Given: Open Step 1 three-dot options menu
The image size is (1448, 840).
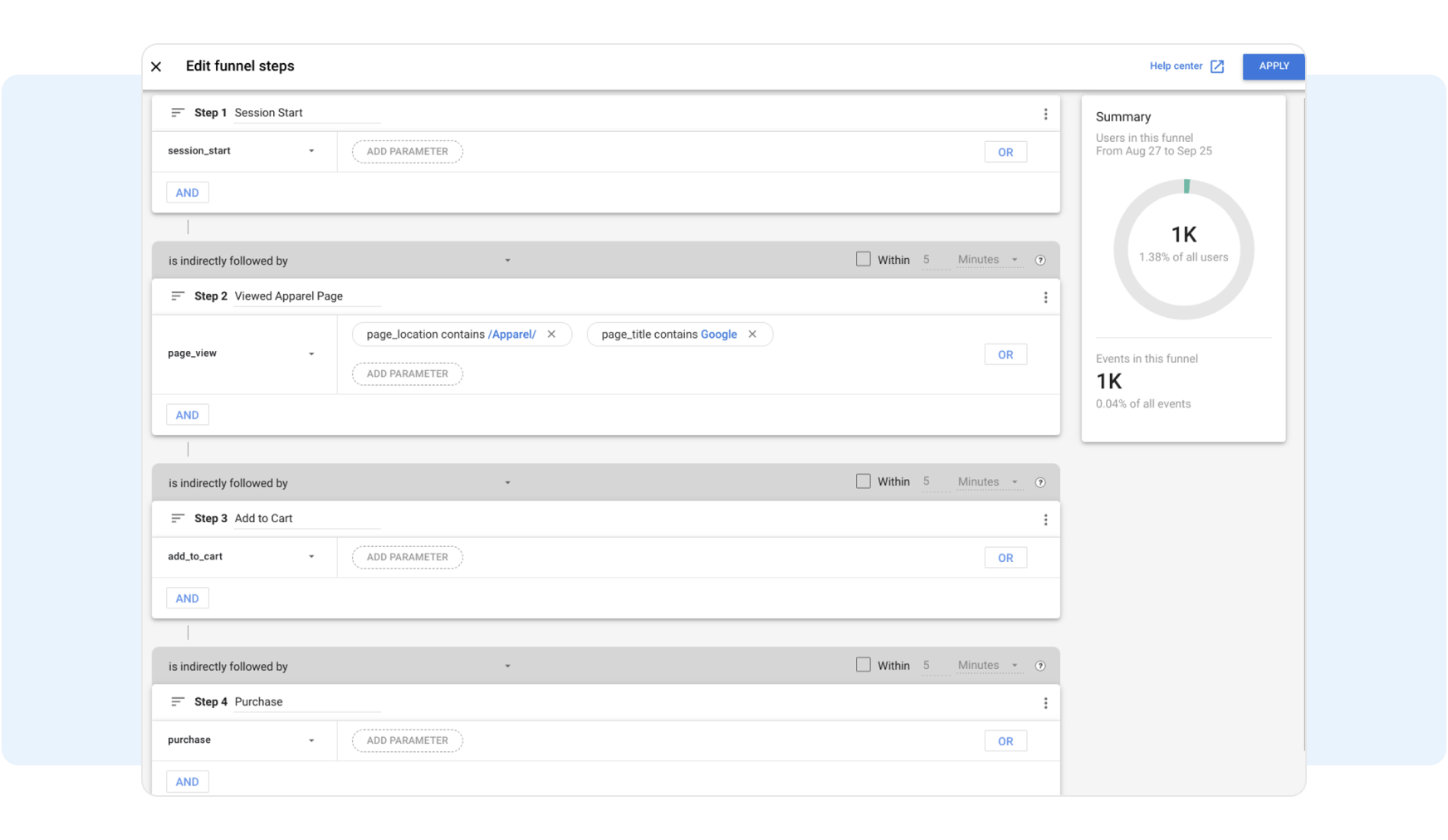Looking at the screenshot, I should 1045,115.
